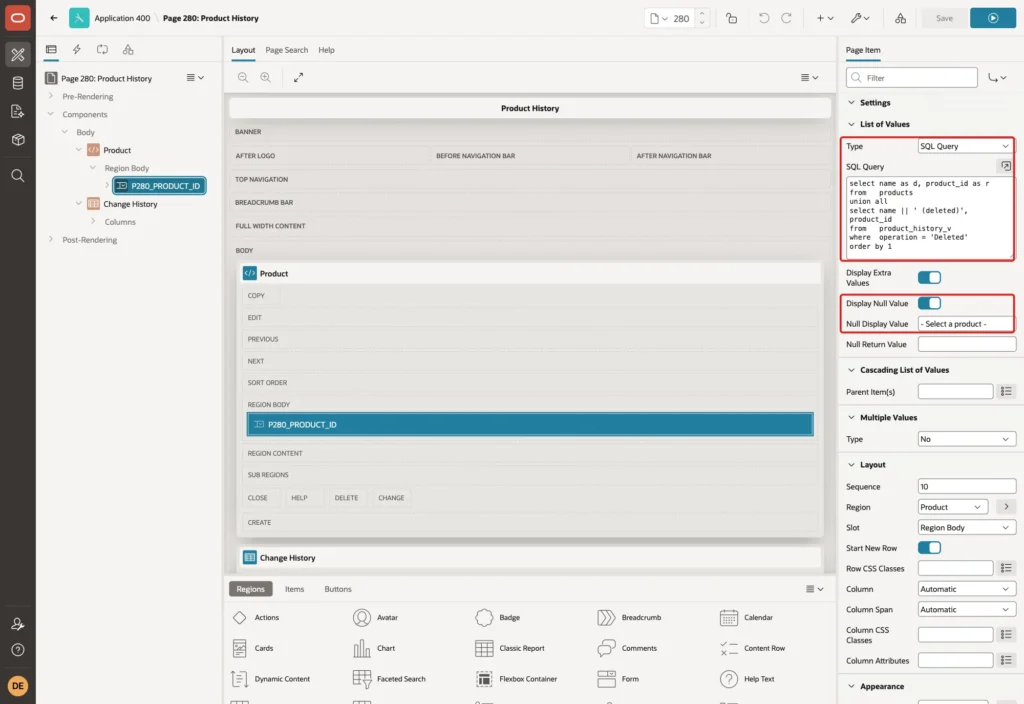Open the help question mark icon
The height and width of the screenshot is (704, 1024).
pos(18,650)
